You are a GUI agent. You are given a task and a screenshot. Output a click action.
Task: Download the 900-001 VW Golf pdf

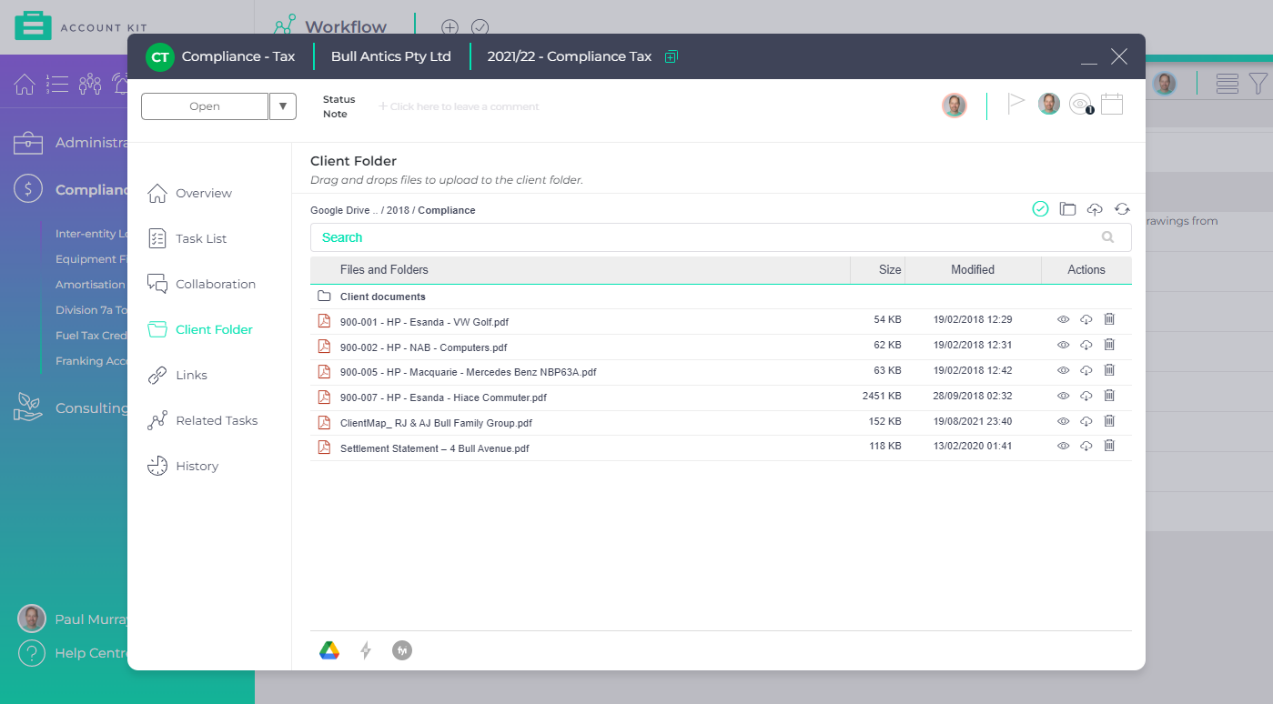(x=1086, y=320)
